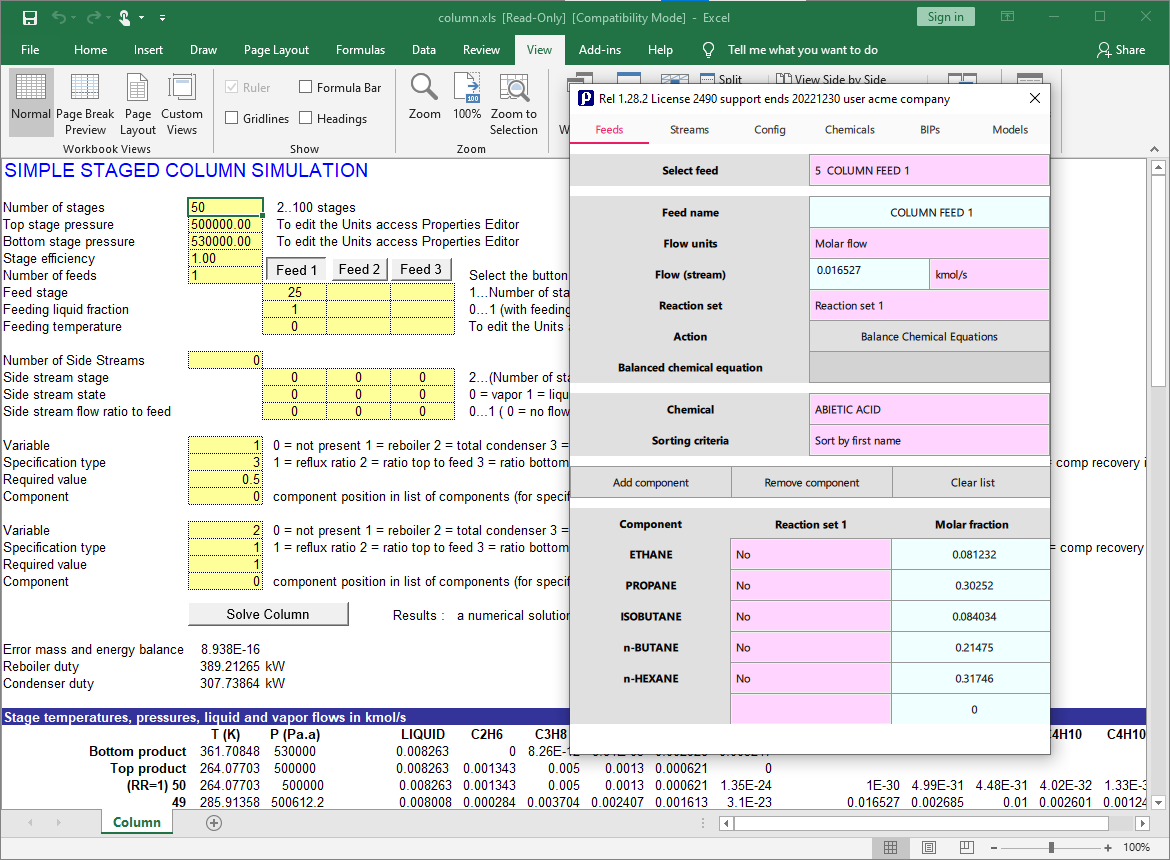Open Customize Quick Access Toolbar arrow
1170x860 pixels.
(163, 17)
